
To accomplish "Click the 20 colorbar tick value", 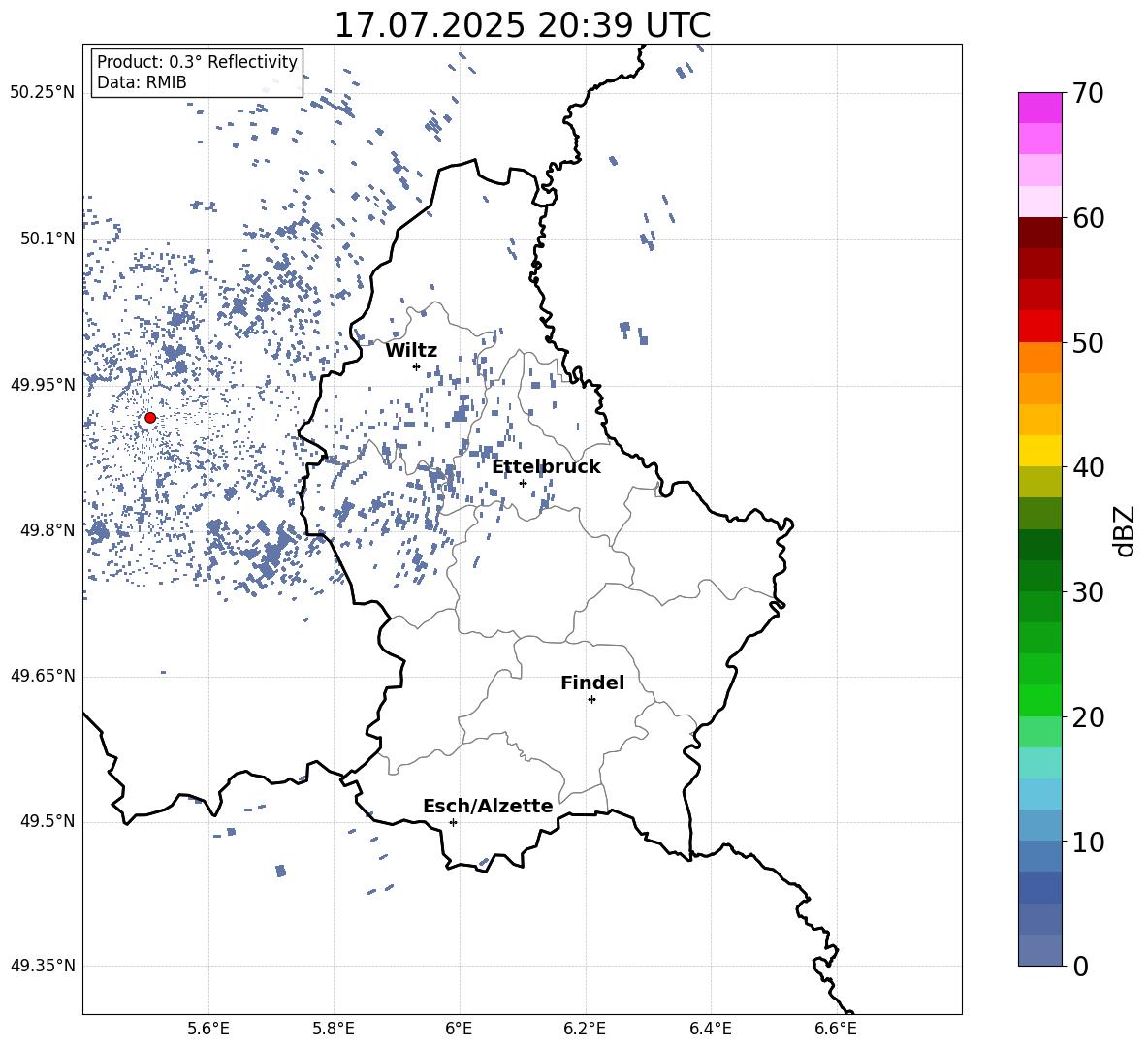I will pyautogui.click(x=1089, y=717).
